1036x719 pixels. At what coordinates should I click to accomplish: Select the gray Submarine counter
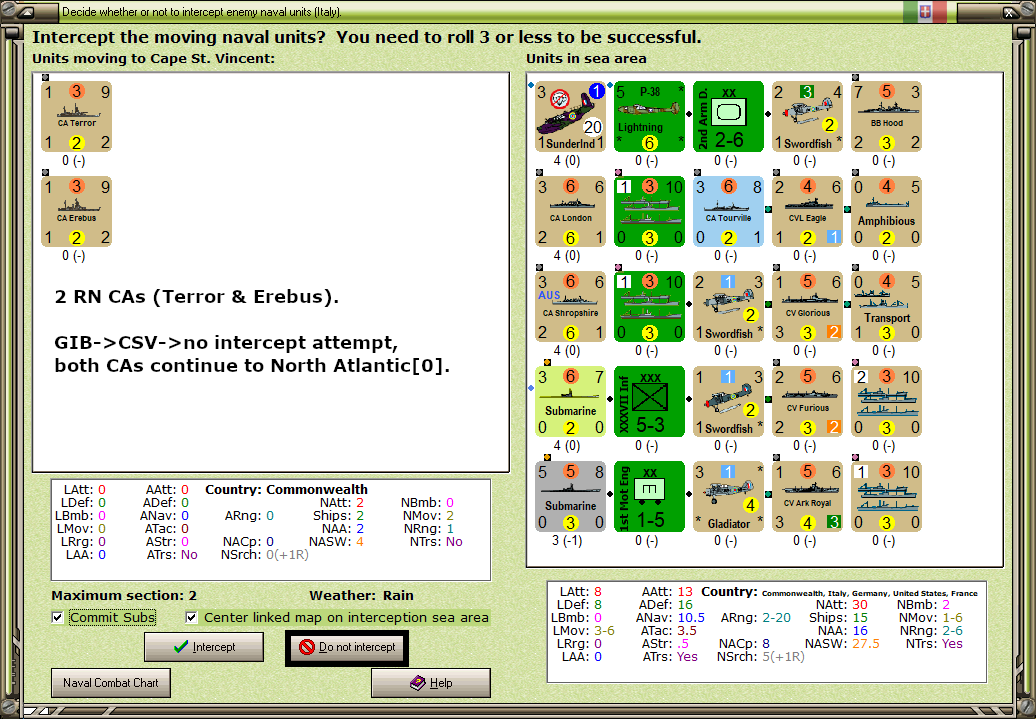[571, 497]
